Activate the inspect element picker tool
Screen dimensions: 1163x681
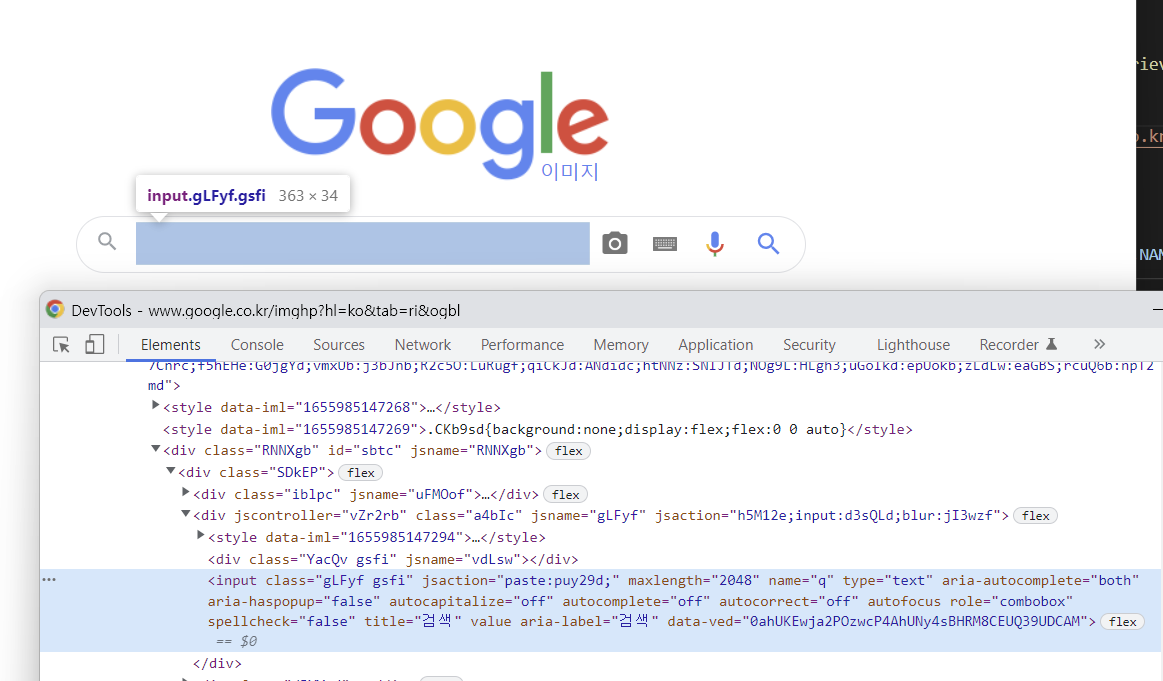(x=62, y=345)
